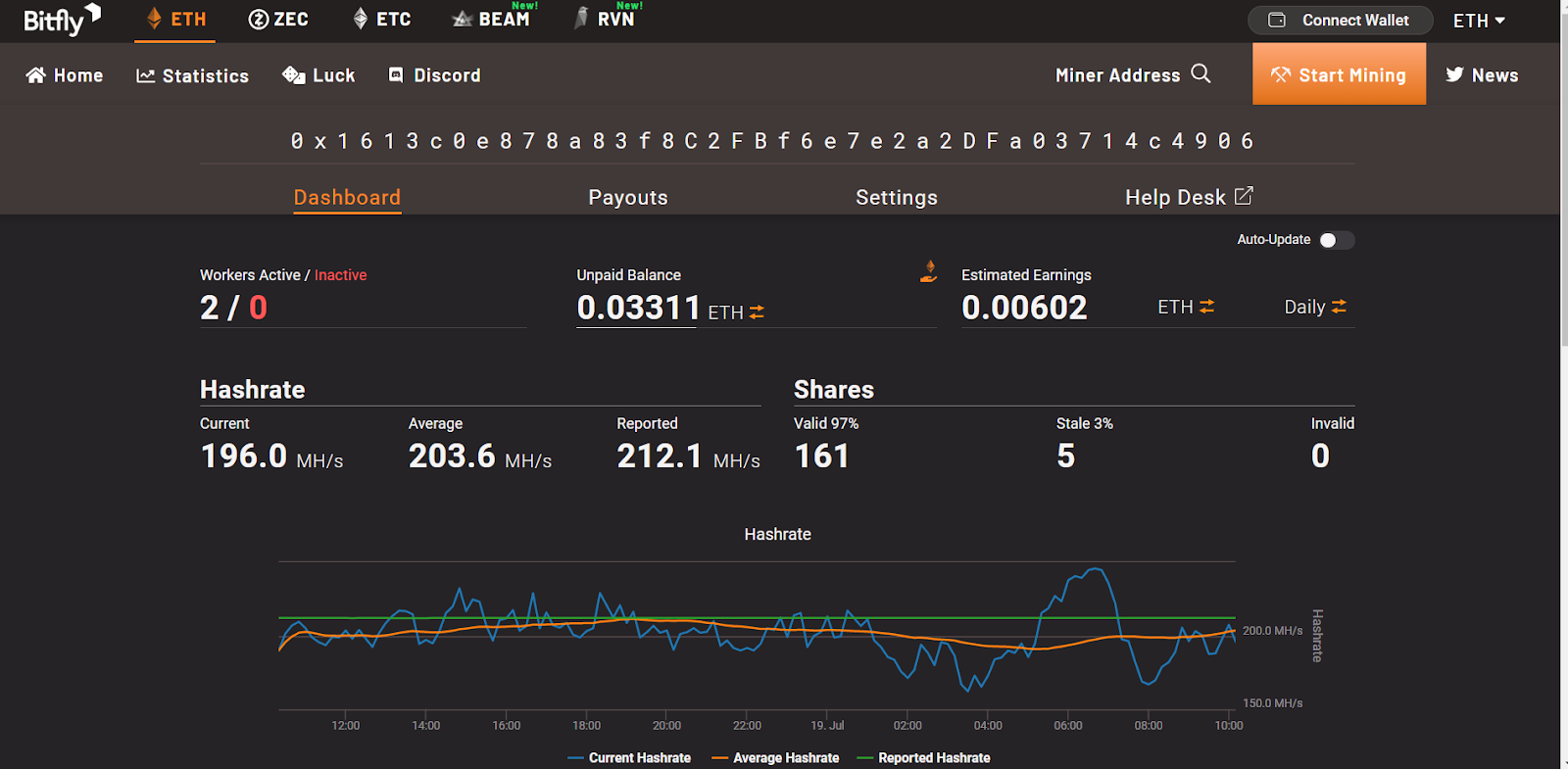Toggle Average Hashrate series in legend
The image size is (1568, 769).
tap(775, 758)
